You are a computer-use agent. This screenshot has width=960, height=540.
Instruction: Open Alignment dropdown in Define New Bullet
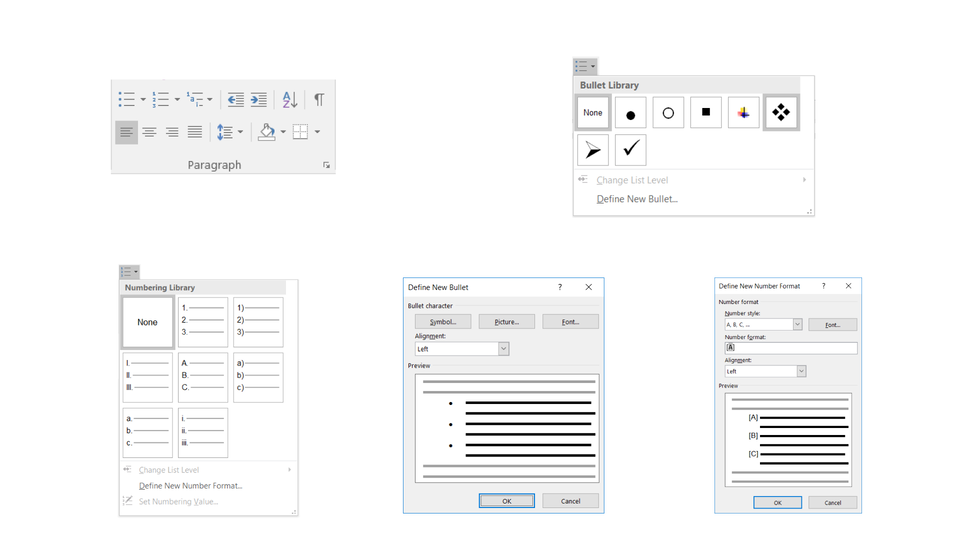coord(503,349)
